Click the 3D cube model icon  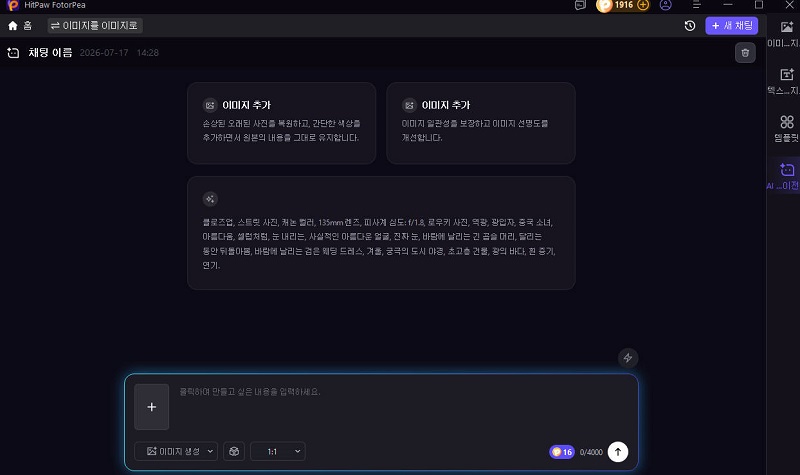pos(234,452)
